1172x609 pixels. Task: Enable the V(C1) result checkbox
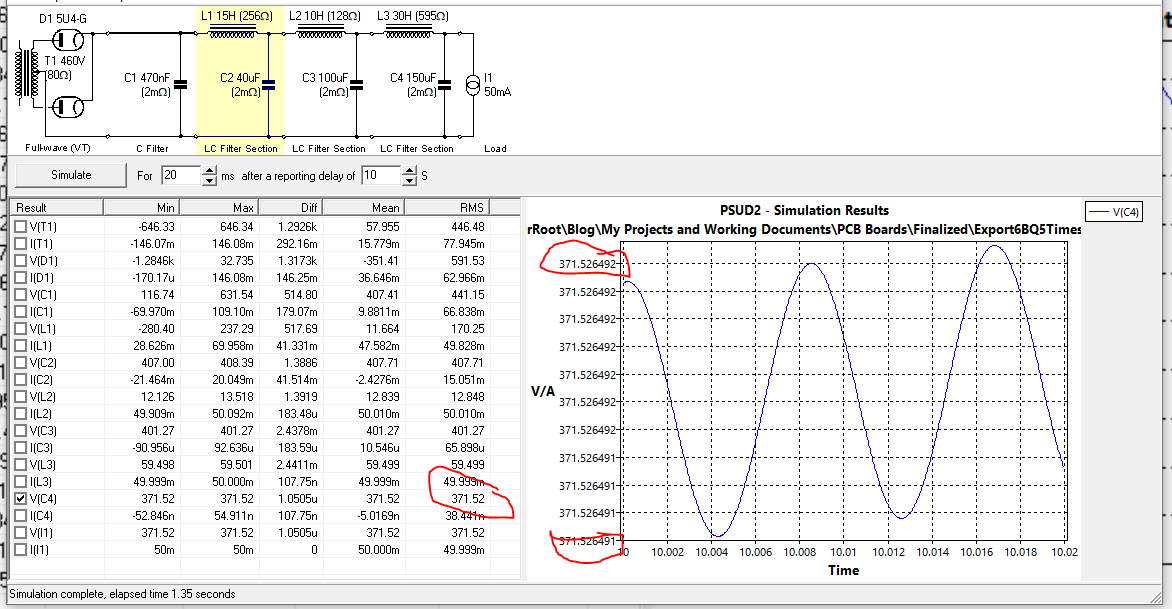tap(20, 294)
